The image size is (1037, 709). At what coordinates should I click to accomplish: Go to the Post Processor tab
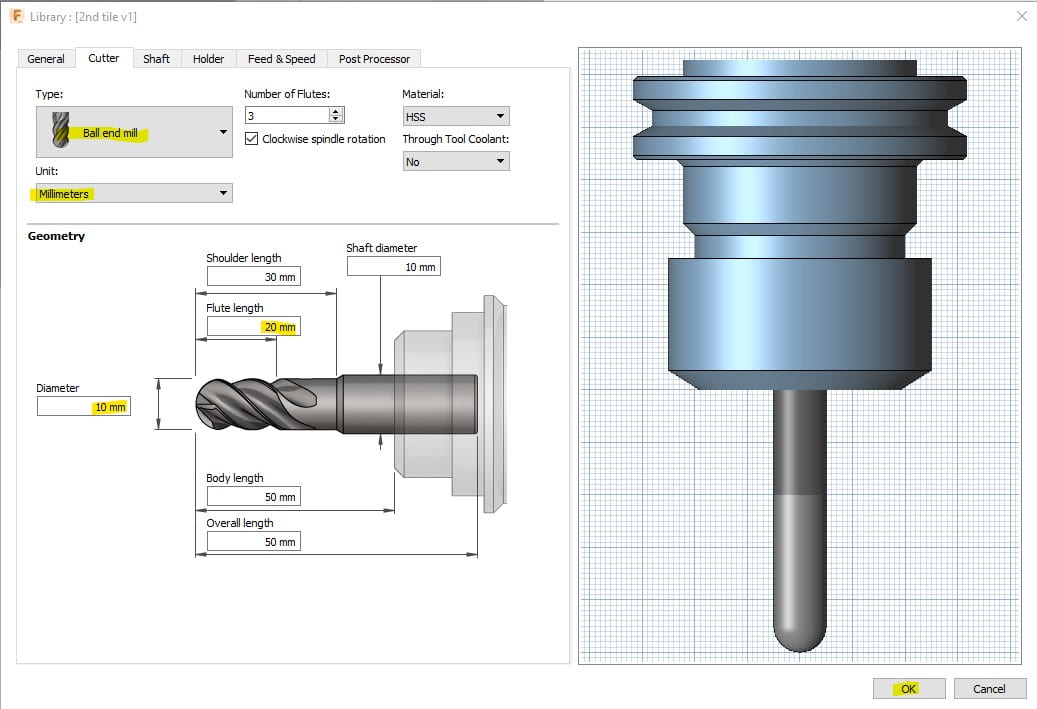tap(374, 59)
